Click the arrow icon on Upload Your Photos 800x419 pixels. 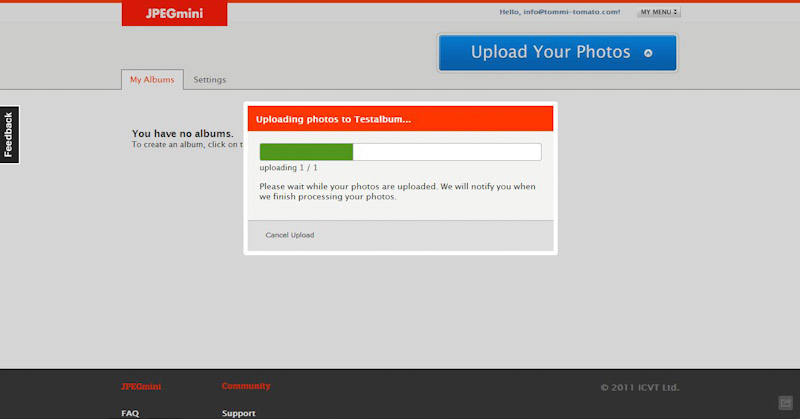[x=648, y=53]
